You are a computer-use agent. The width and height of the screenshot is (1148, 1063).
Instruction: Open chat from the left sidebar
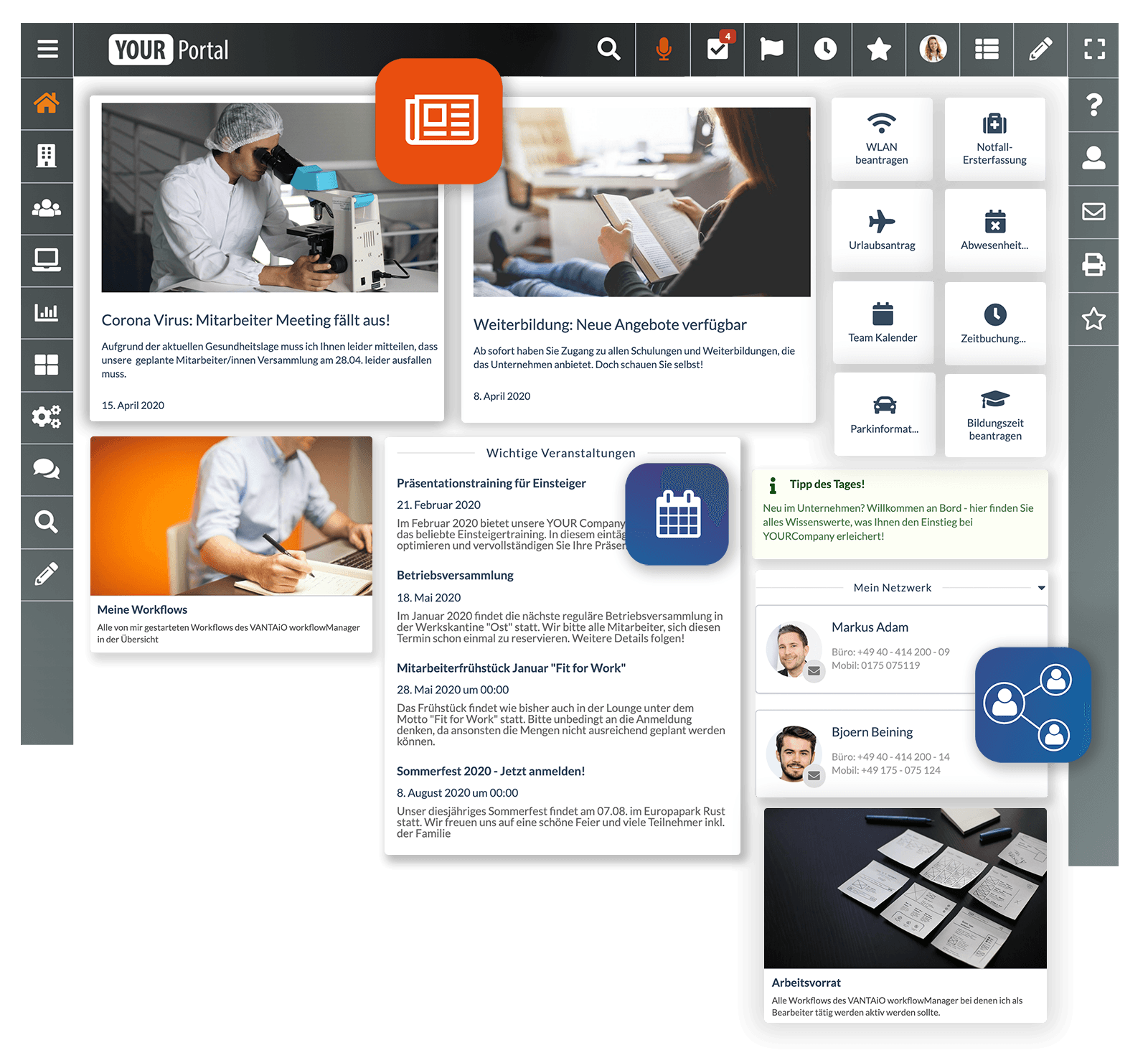pos(47,469)
